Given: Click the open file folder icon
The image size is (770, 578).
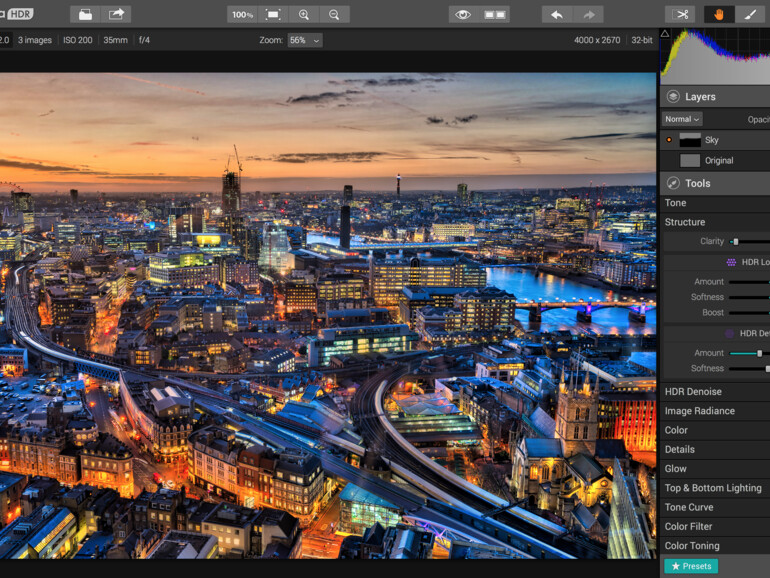Looking at the screenshot, I should coord(86,14).
